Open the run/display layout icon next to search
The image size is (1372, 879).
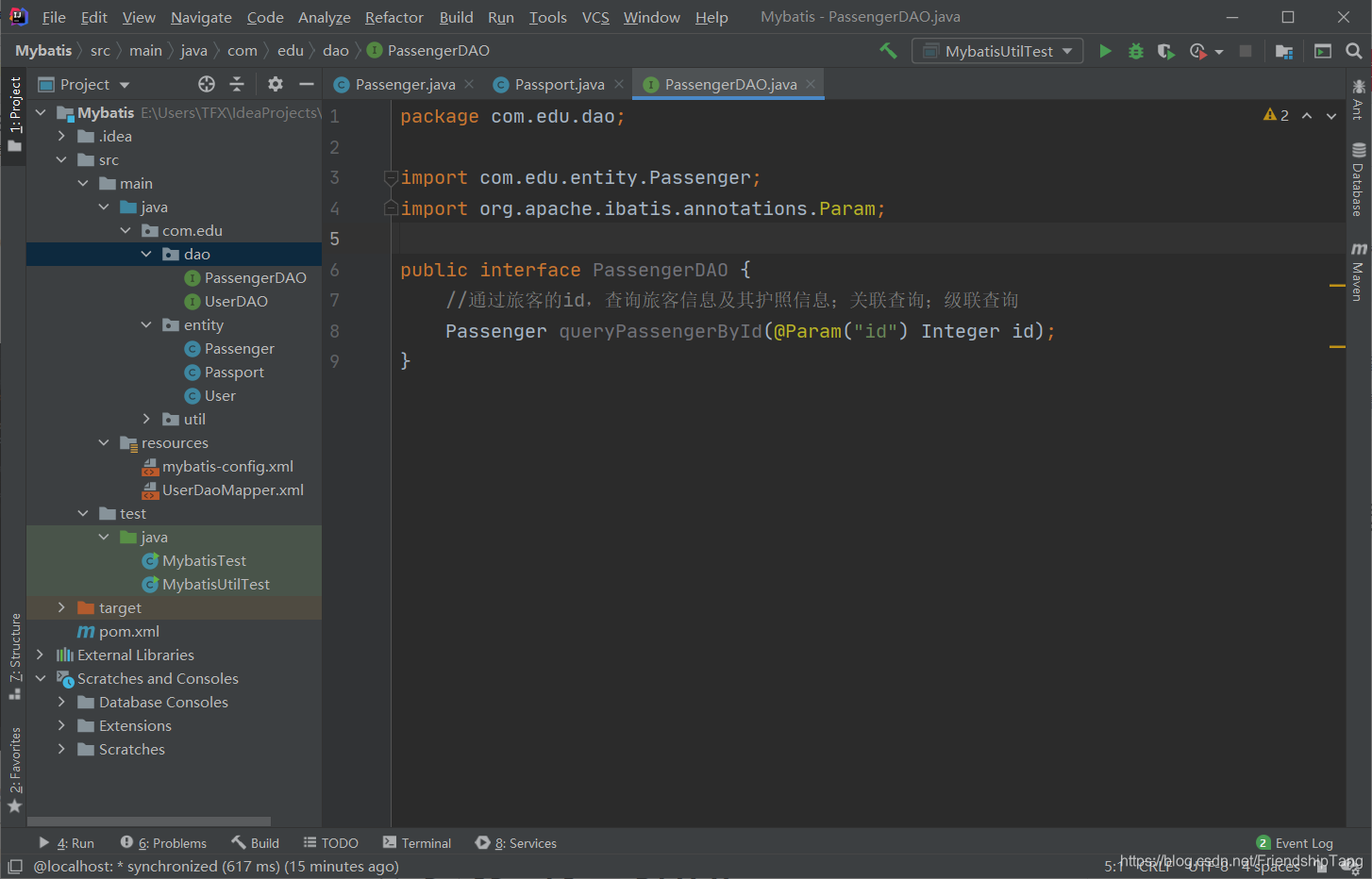[1323, 51]
